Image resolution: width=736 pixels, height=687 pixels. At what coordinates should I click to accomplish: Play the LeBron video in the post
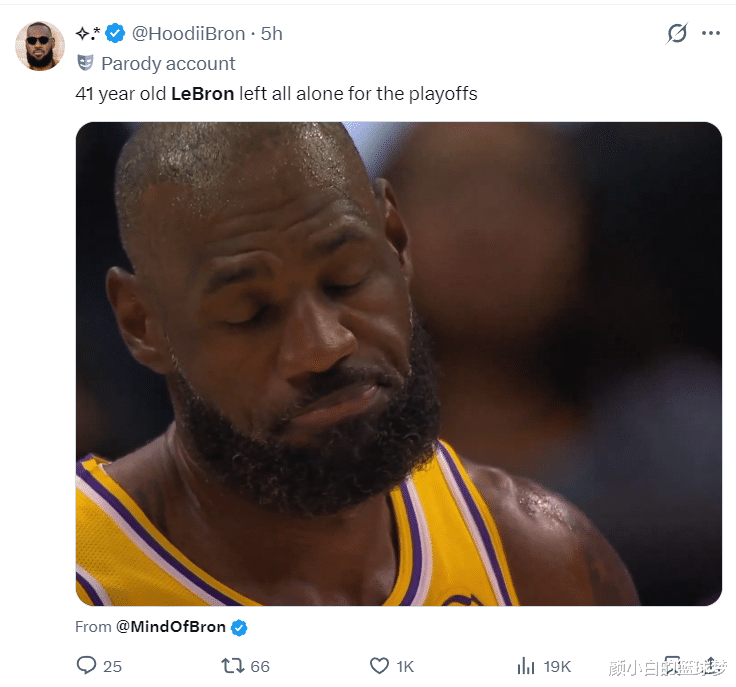pos(398,363)
